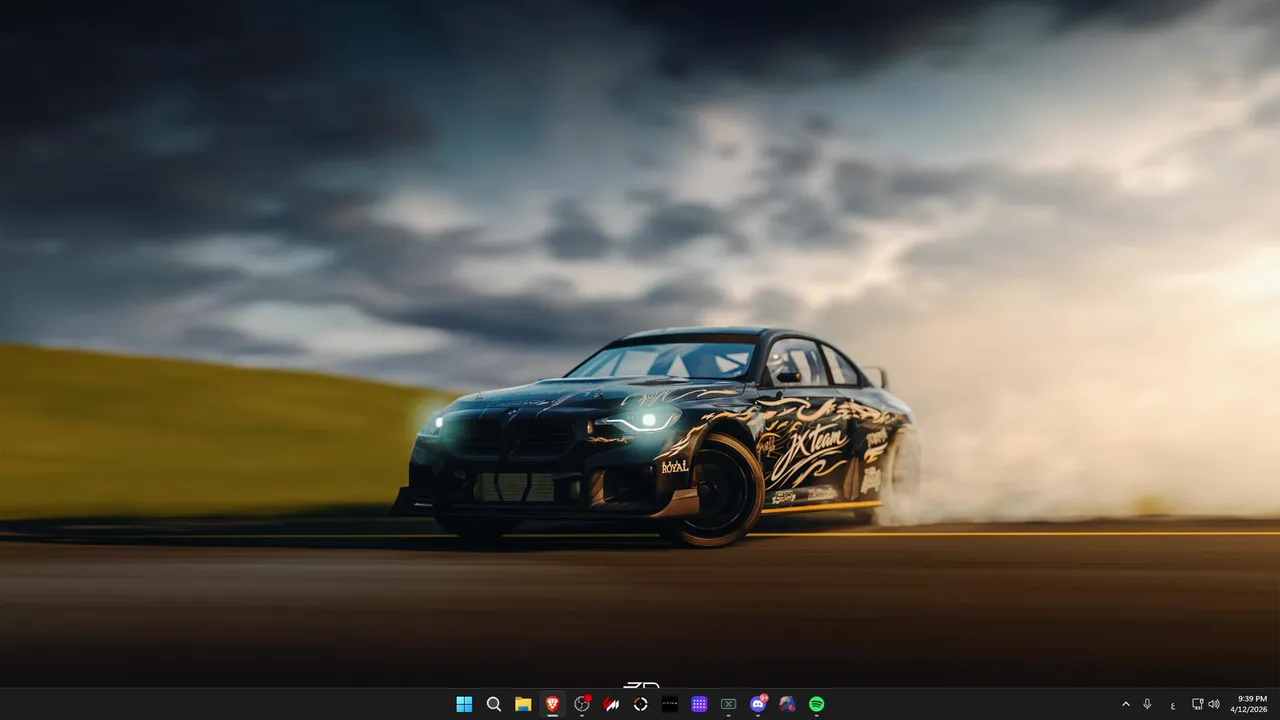Click the microphone tray icon

pyautogui.click(x=1147, y=704)
